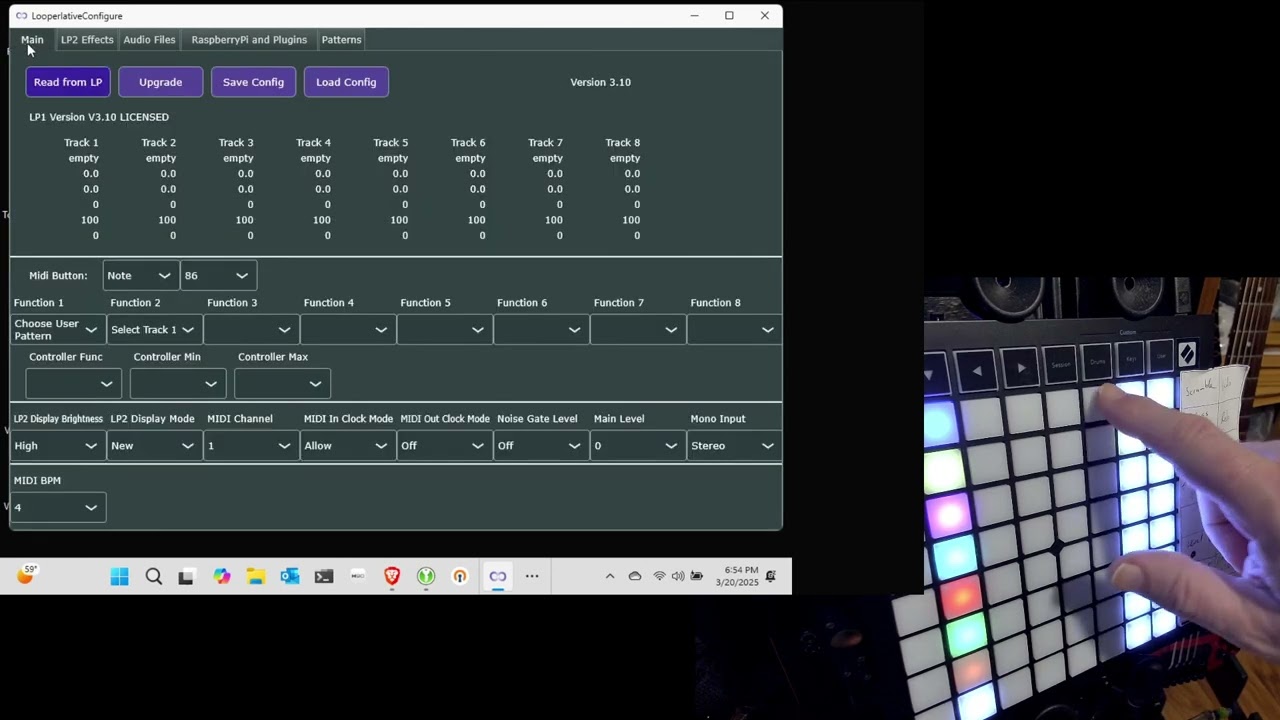Open Mono Input Stereo dropdown

point(734,446)
